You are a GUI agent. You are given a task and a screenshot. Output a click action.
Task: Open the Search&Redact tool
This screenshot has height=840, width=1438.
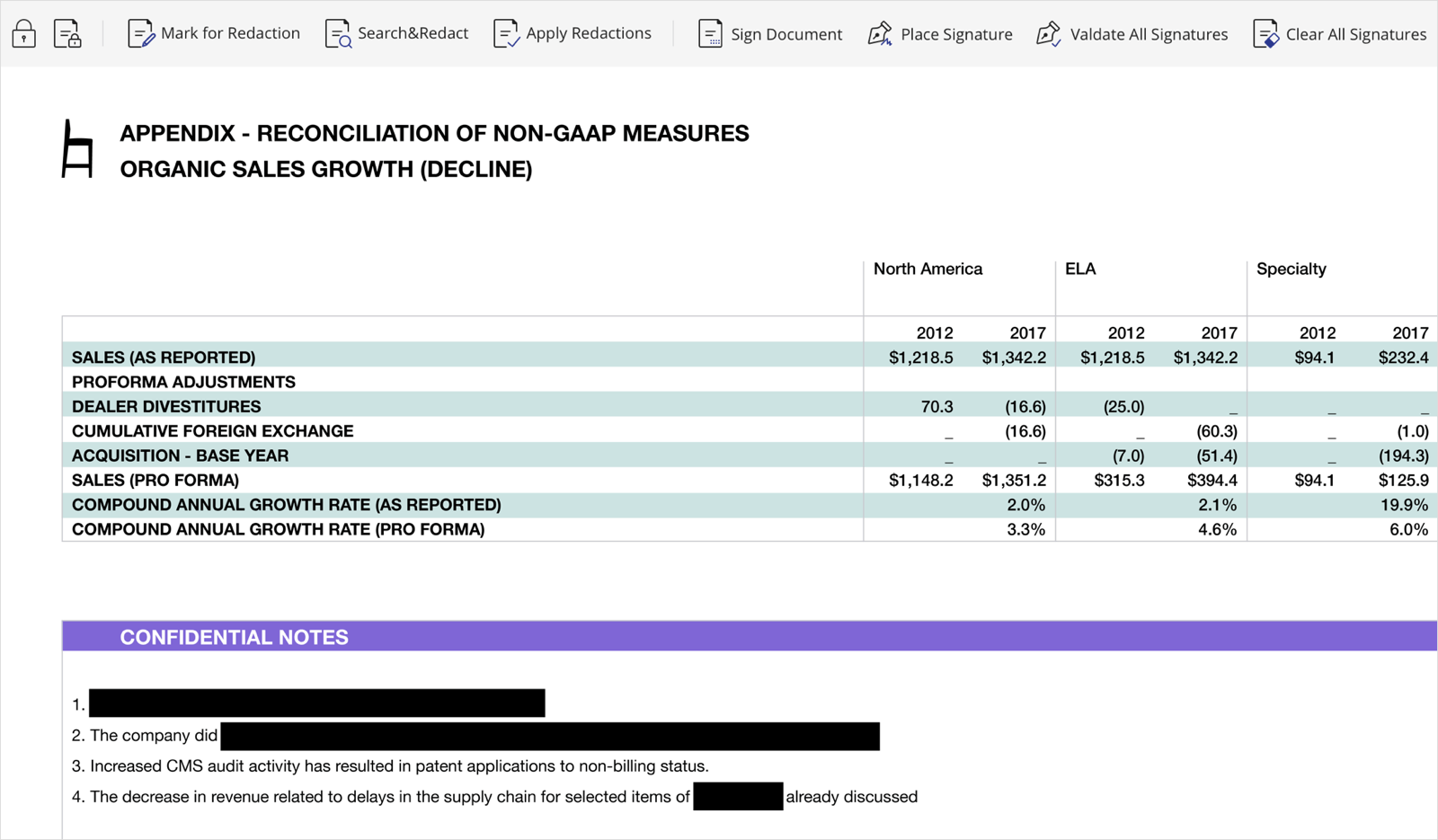point(396,34)
